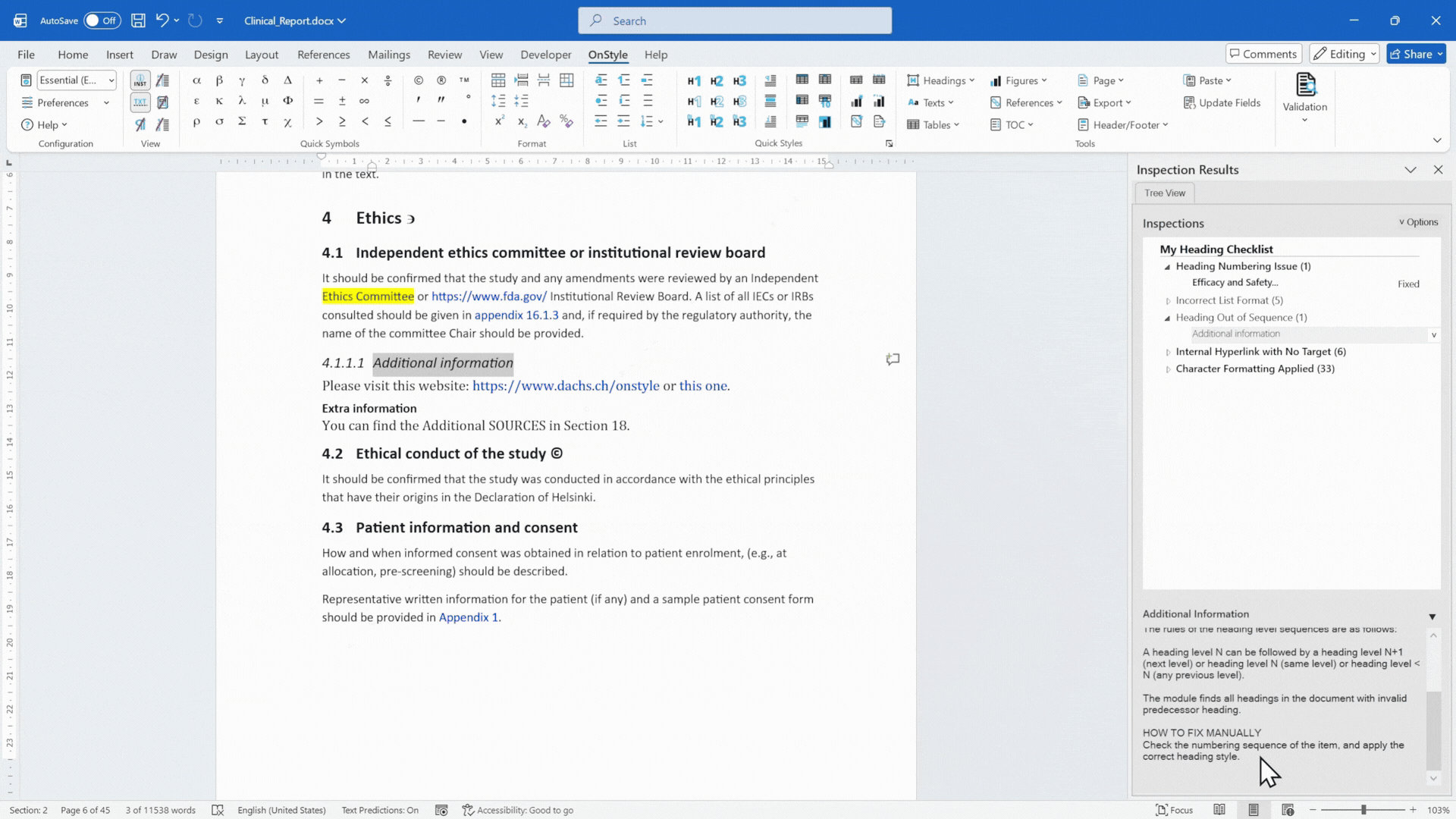Apply the first H1 heading quick style

click(x=694, y=80)
